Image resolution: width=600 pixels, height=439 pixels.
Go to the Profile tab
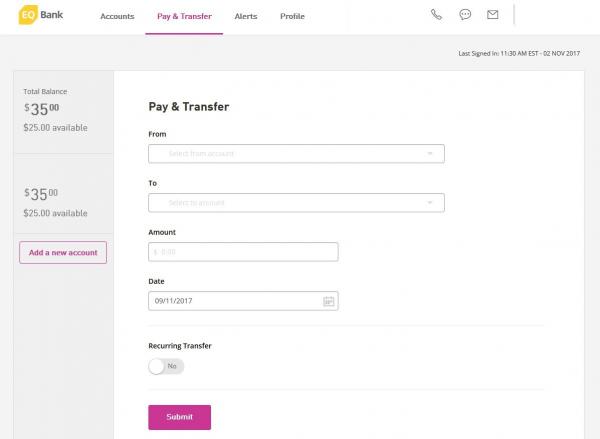click(292, 17)
